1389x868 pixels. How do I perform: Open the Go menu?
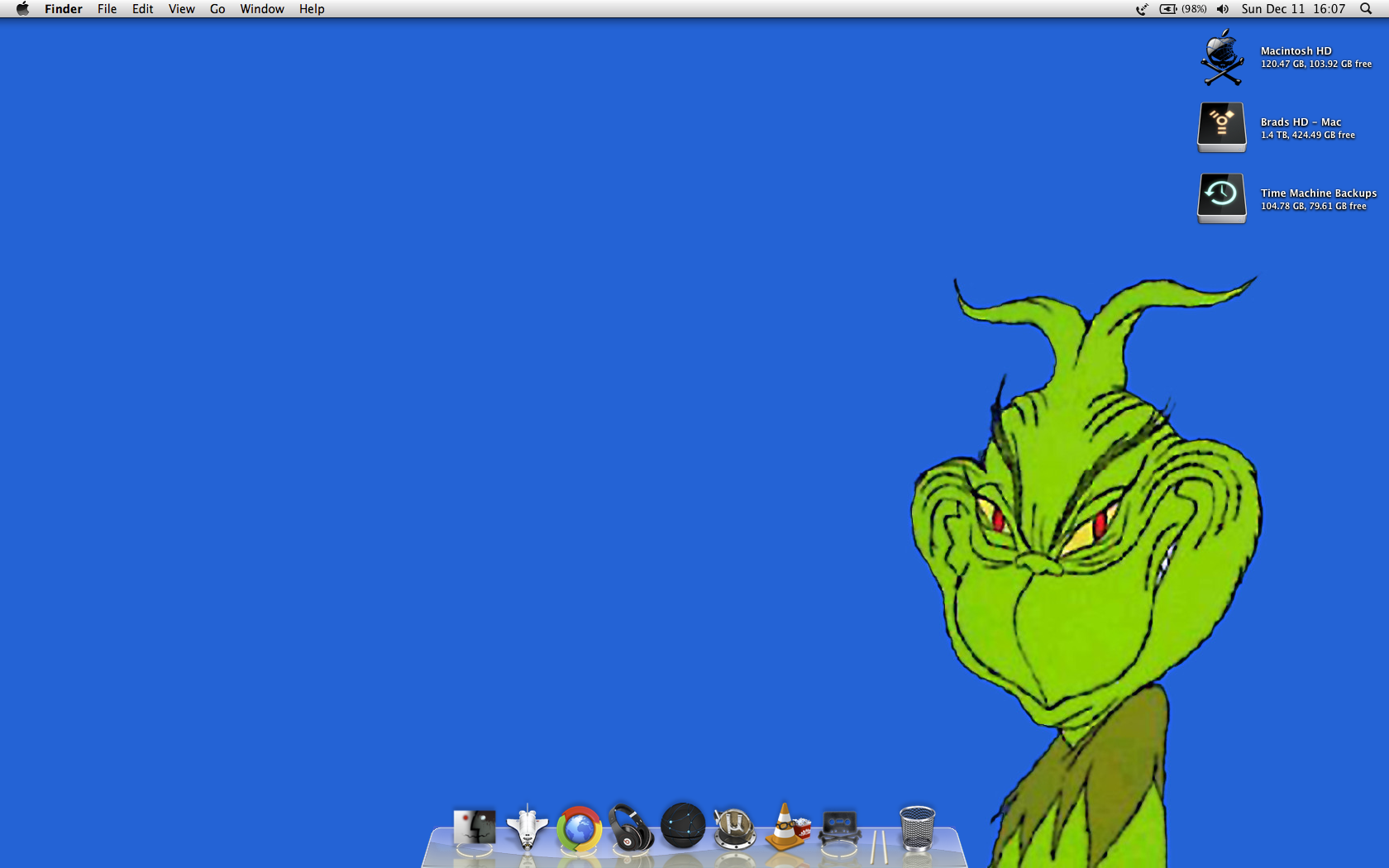(x=217, y=9)
